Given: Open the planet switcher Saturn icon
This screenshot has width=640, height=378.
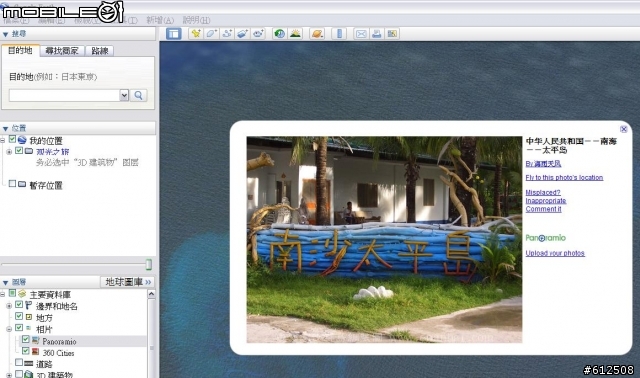Looking at the screenshot, I should click(317, 34).
